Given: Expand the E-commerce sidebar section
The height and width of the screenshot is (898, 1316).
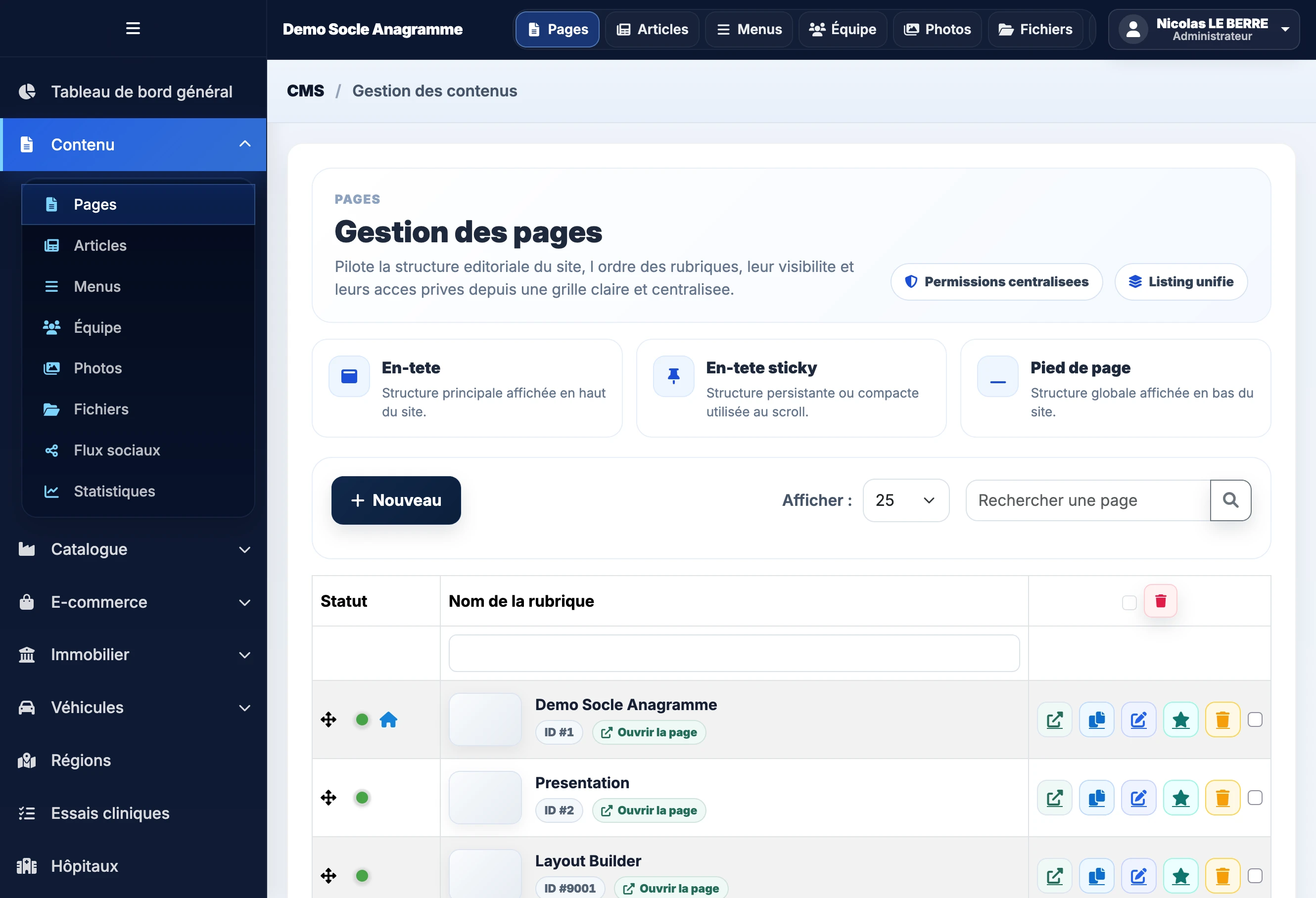Looking at the screenshot, I should 134,602.
